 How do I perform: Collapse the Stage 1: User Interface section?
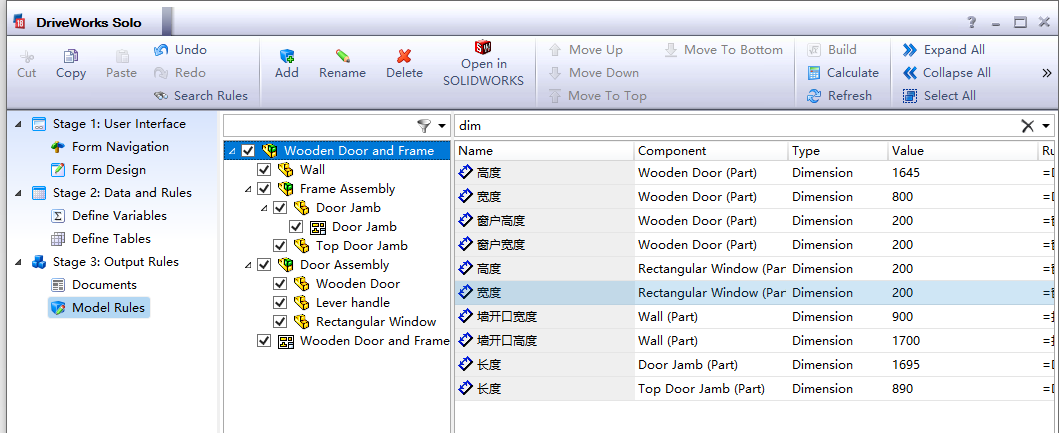coord(18,124)
